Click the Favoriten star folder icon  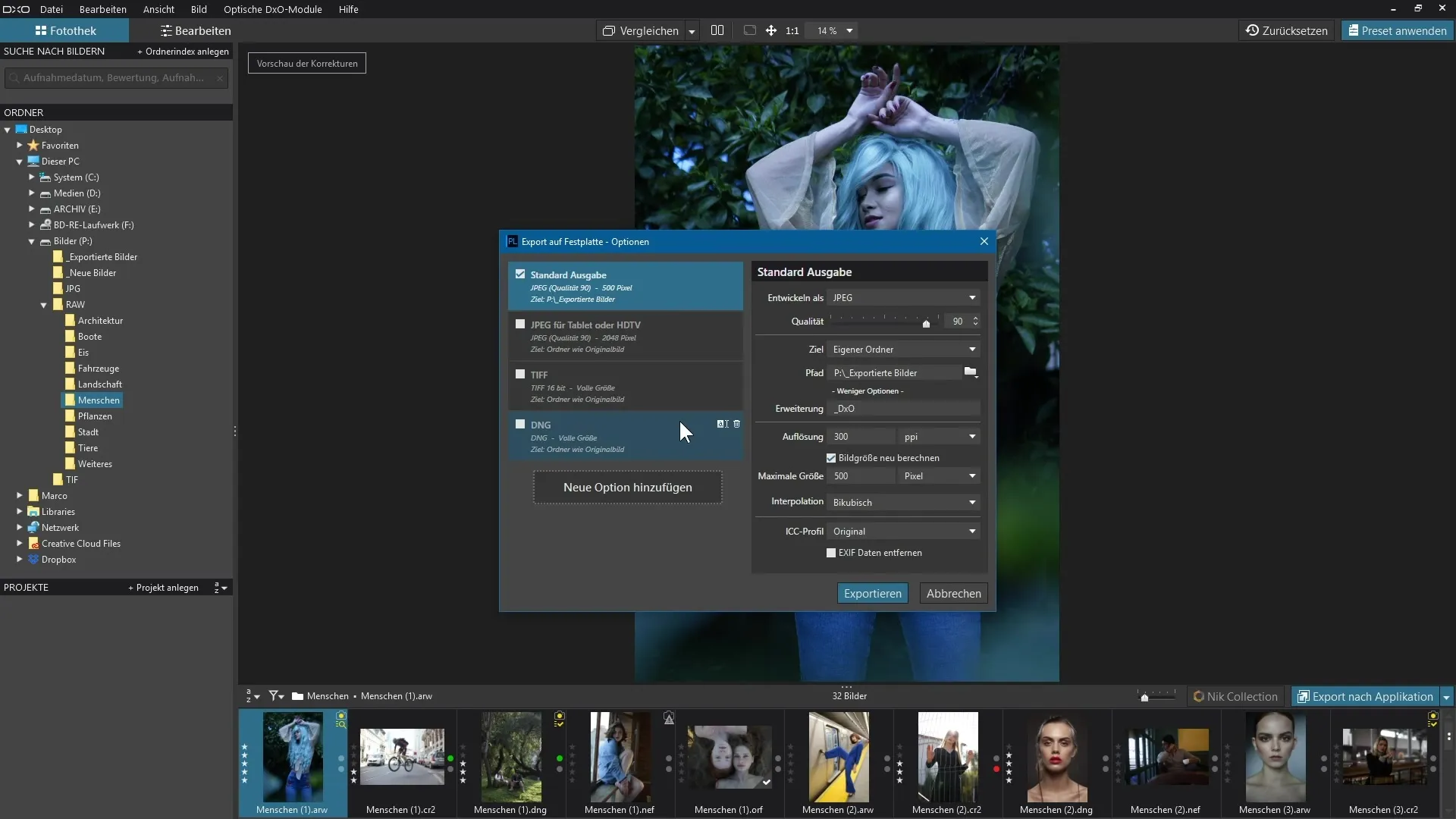pos(33,145)
